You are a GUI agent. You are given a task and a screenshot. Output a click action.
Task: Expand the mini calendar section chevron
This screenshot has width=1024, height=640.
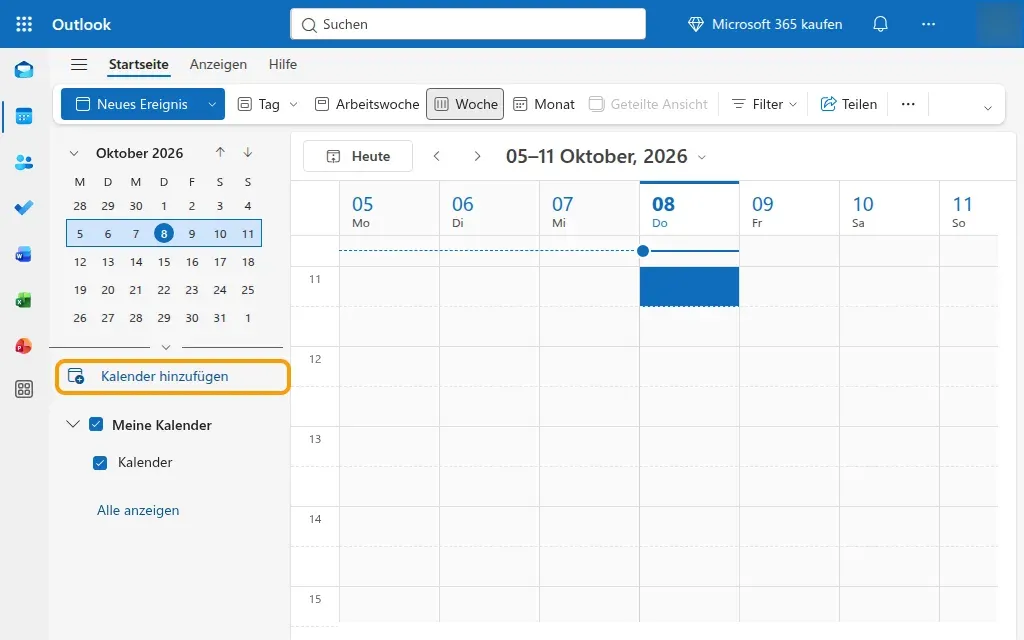(166, 347)
